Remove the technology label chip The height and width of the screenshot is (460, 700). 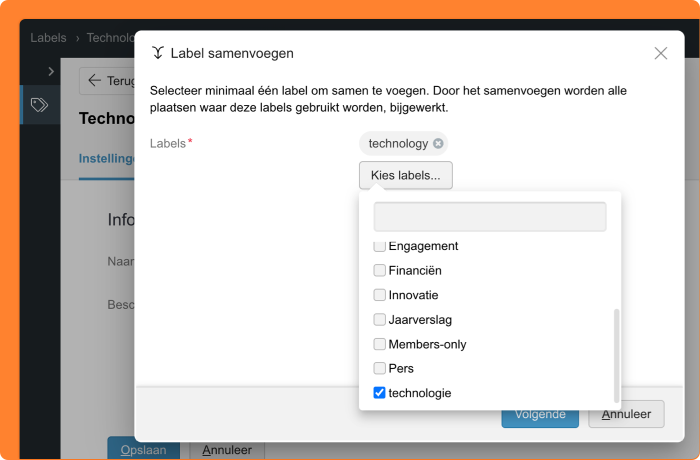click(438, 143)
